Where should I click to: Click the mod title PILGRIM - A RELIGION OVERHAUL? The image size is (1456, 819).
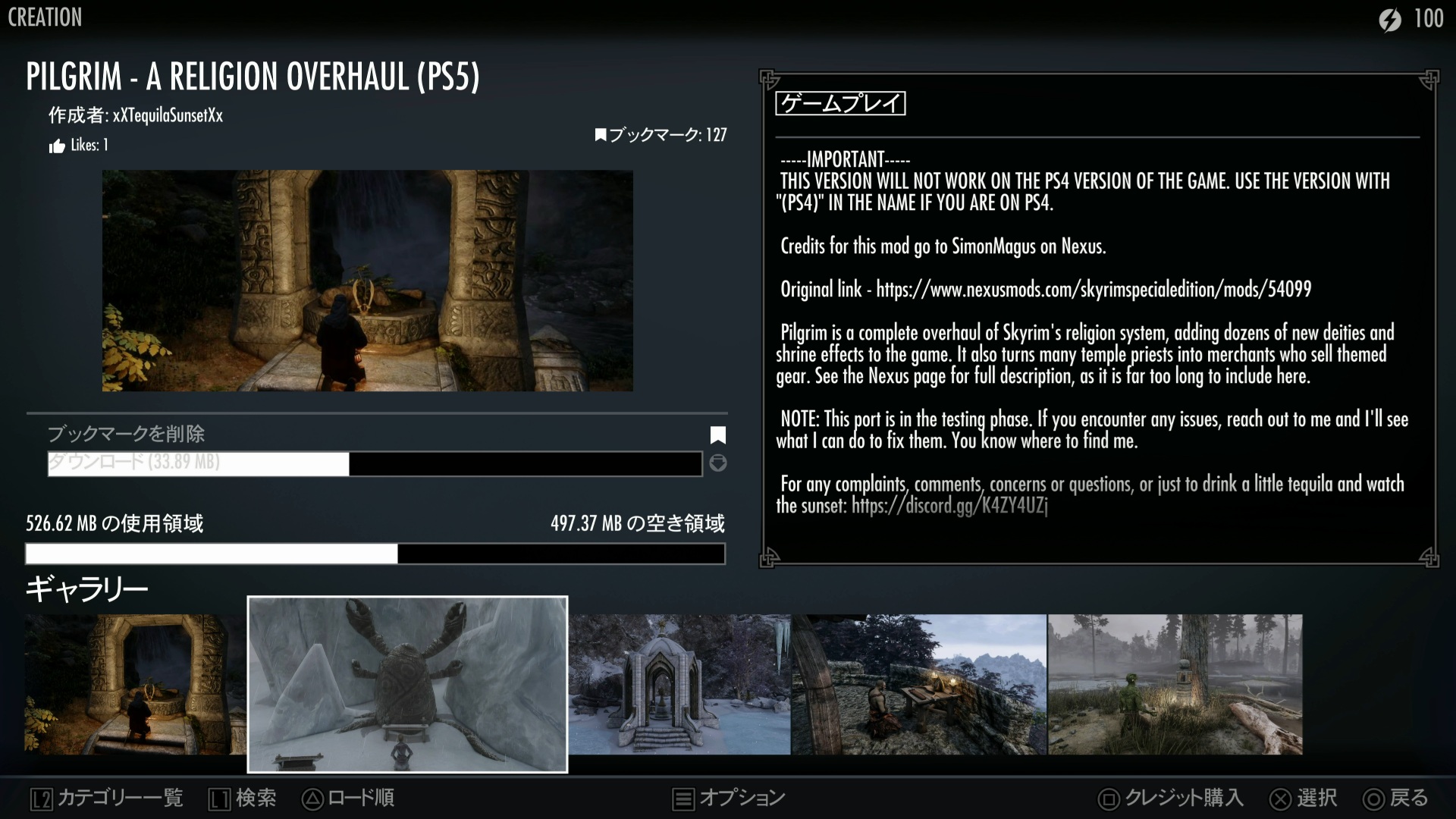[x=253, y=77]
